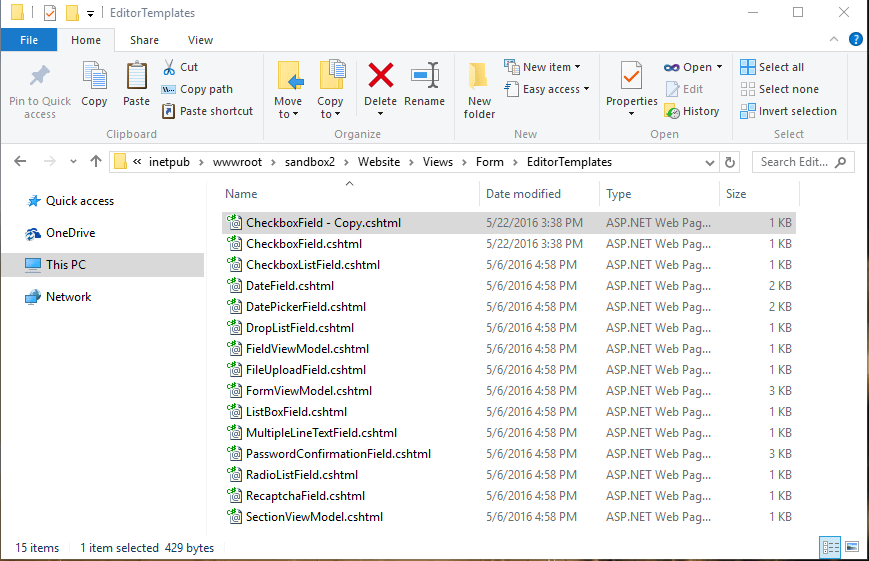The height and width of the screenshot is (561, 869).
Task: Click the Copy path button
Action: pyautogui.click(x=197, y=89)
